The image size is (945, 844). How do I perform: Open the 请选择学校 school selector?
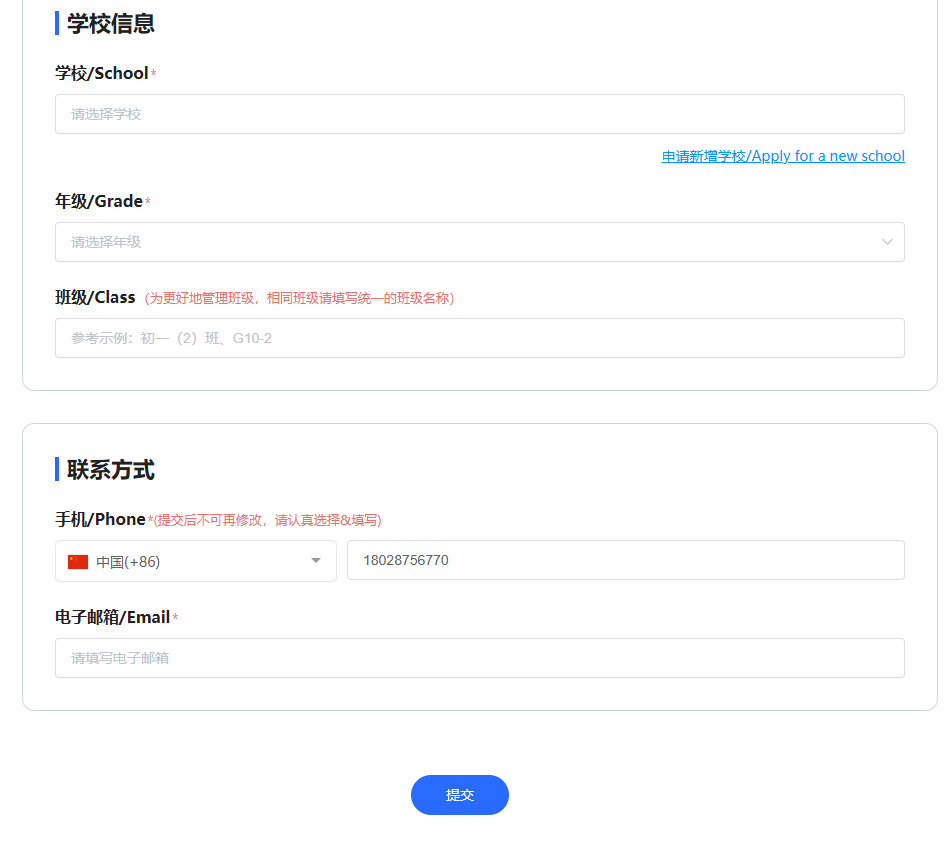(479, 114)
